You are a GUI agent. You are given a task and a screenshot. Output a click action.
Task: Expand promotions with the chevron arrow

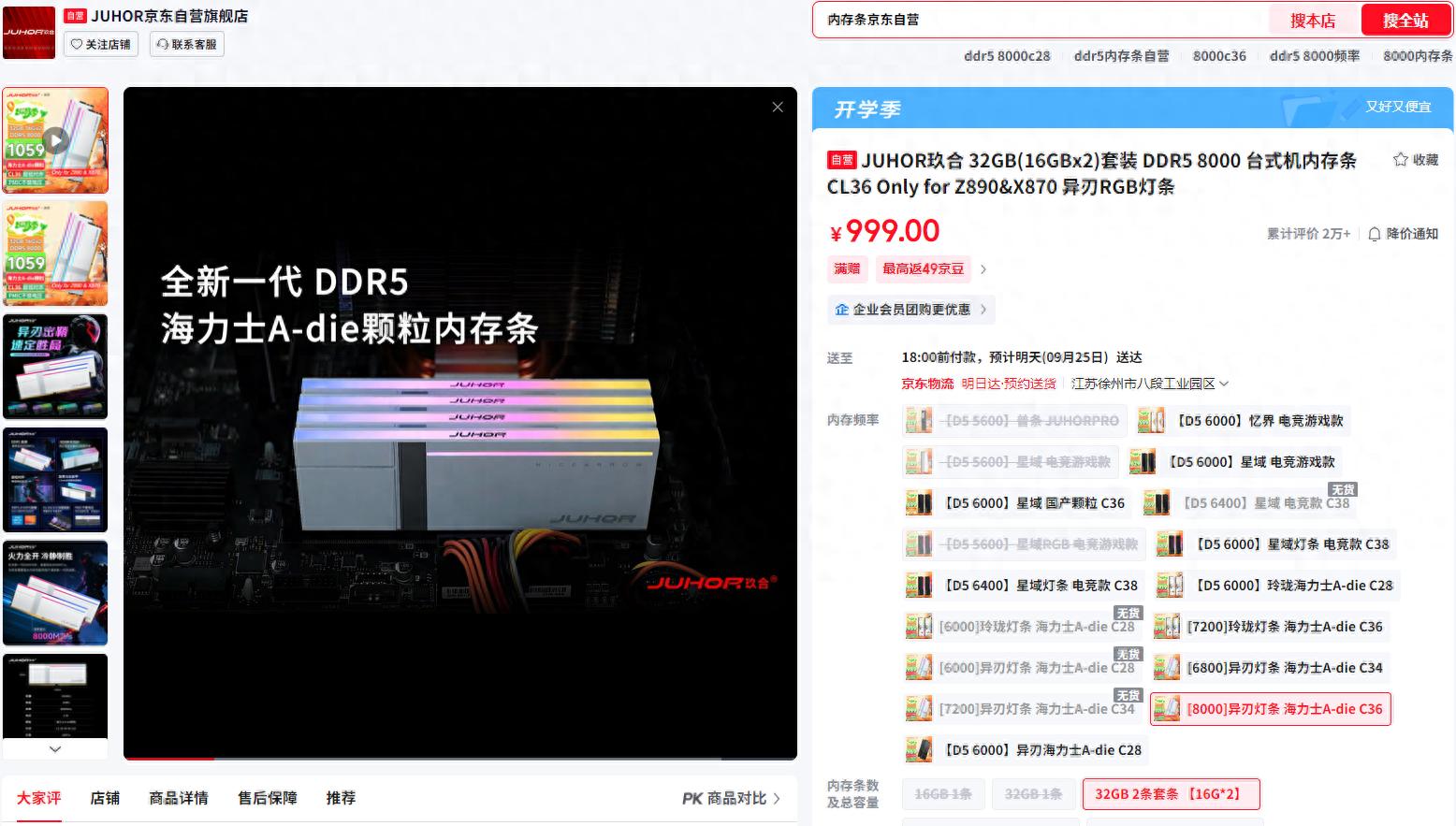[983, 269]
